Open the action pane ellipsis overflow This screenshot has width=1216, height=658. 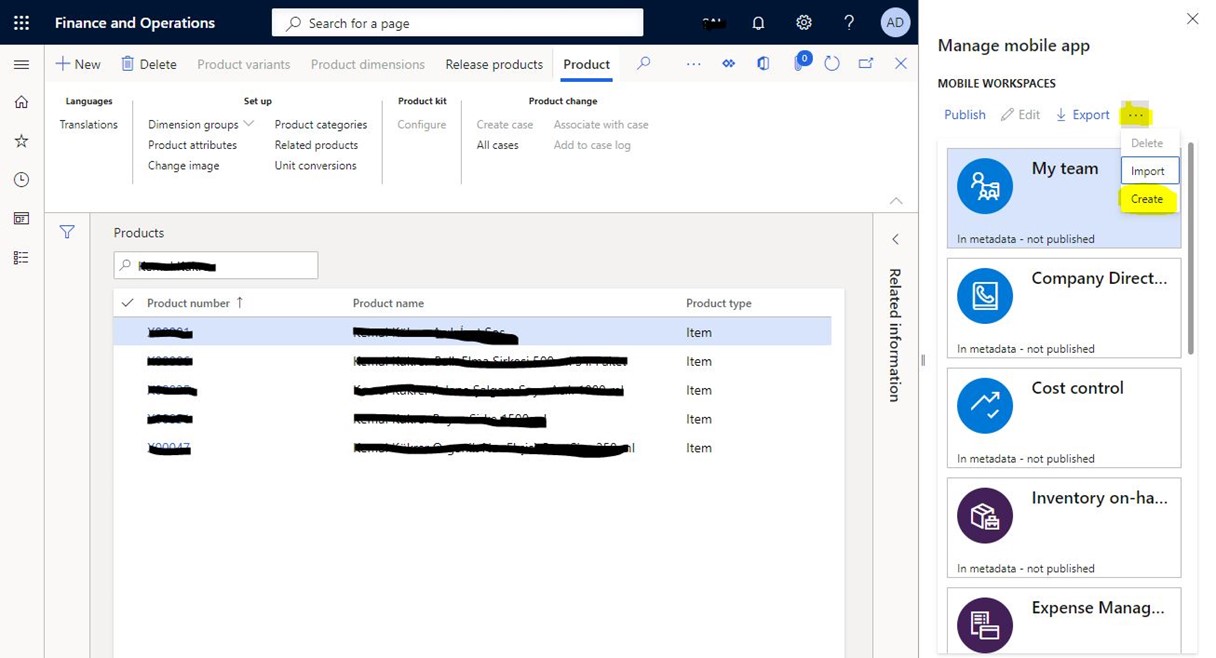tap(693, 64)
